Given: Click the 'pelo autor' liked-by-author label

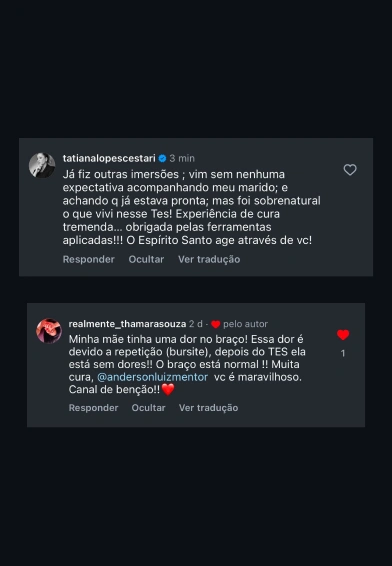Looking at the screenshot, I should coord(245,324).
